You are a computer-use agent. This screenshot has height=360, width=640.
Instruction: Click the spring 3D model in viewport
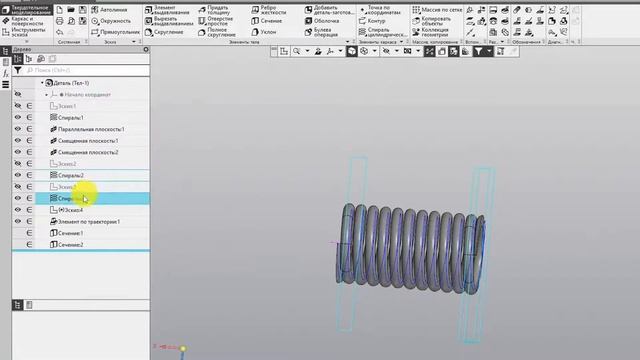point(410,249)
